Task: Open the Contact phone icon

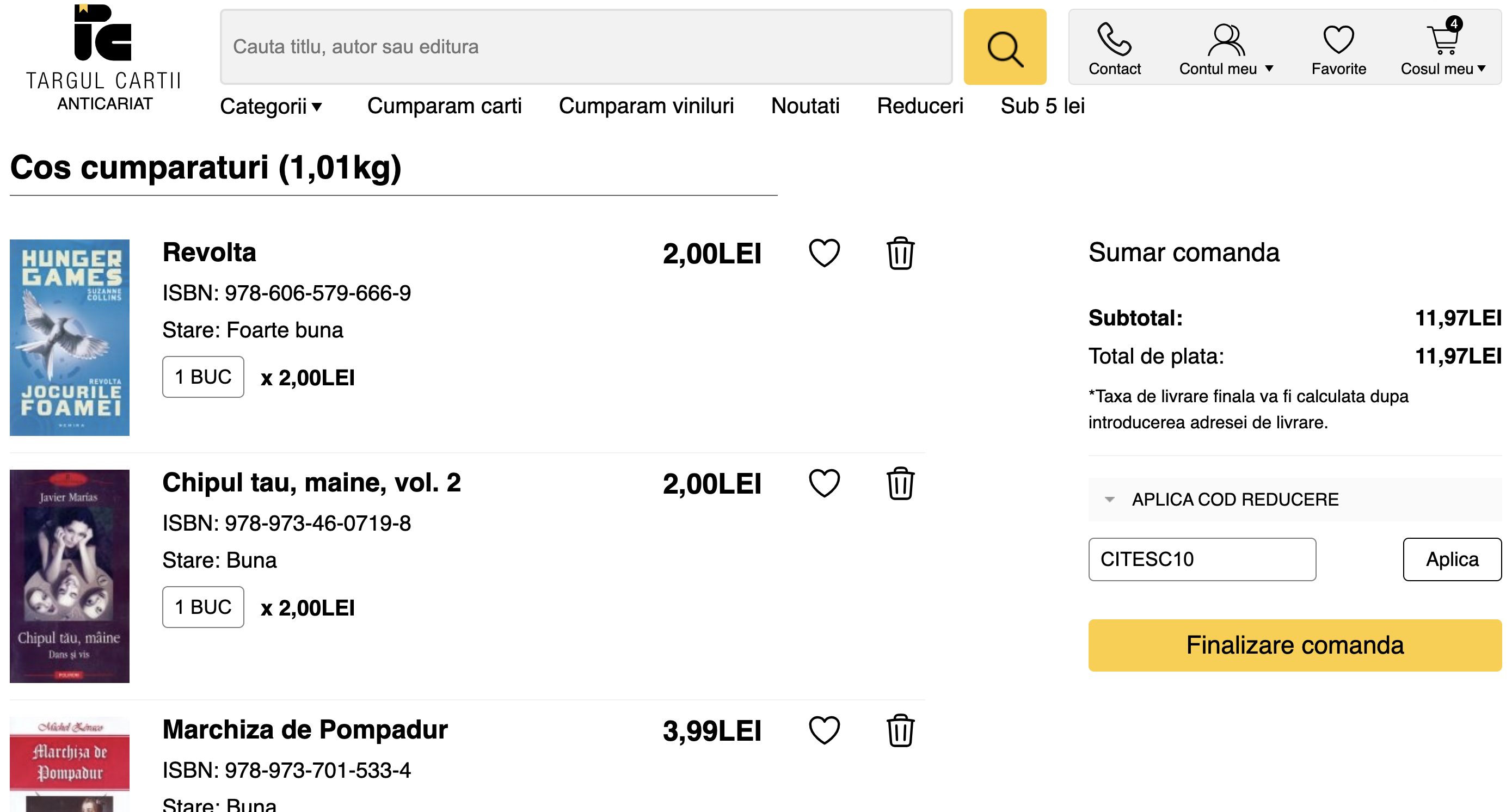Action: click(1114, 40)
